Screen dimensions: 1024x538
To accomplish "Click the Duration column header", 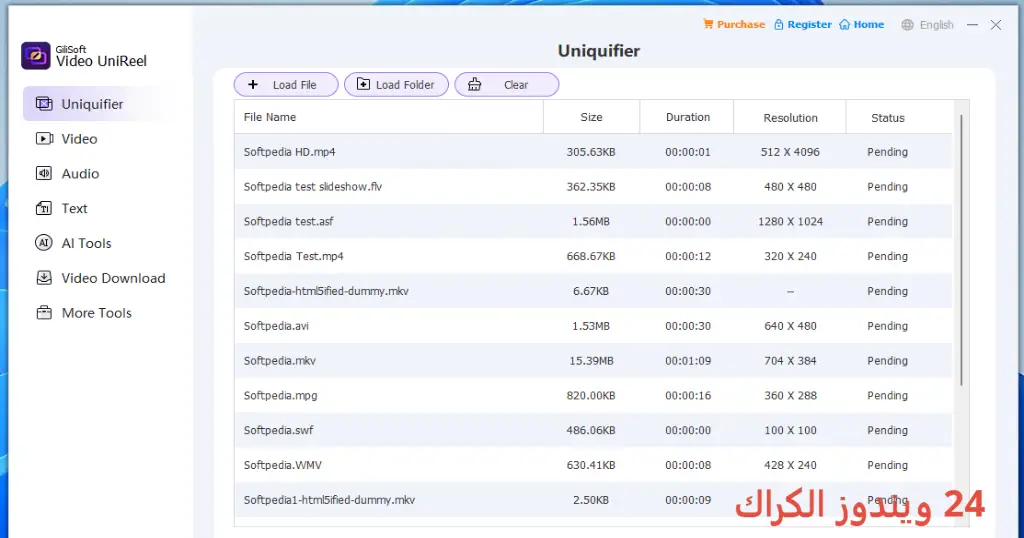I will tap(688, 117).
